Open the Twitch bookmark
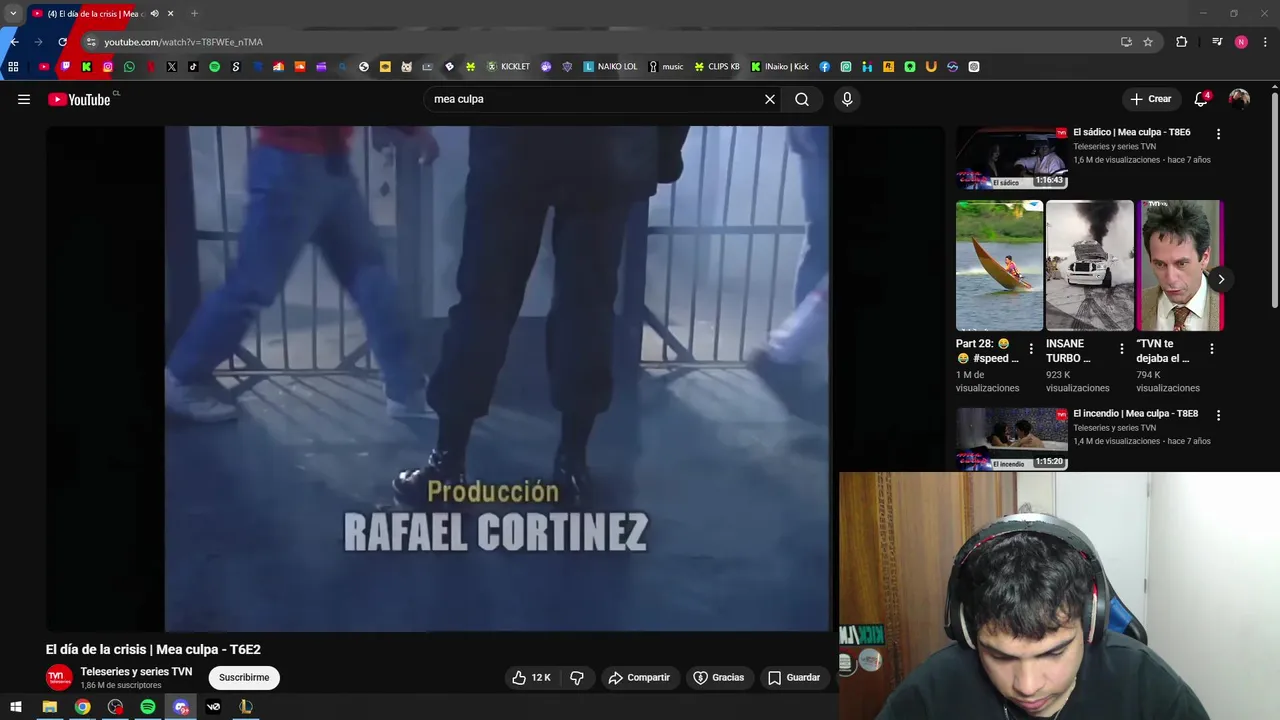This screenshot has width=1280, height=720. (x=65, y=67)
